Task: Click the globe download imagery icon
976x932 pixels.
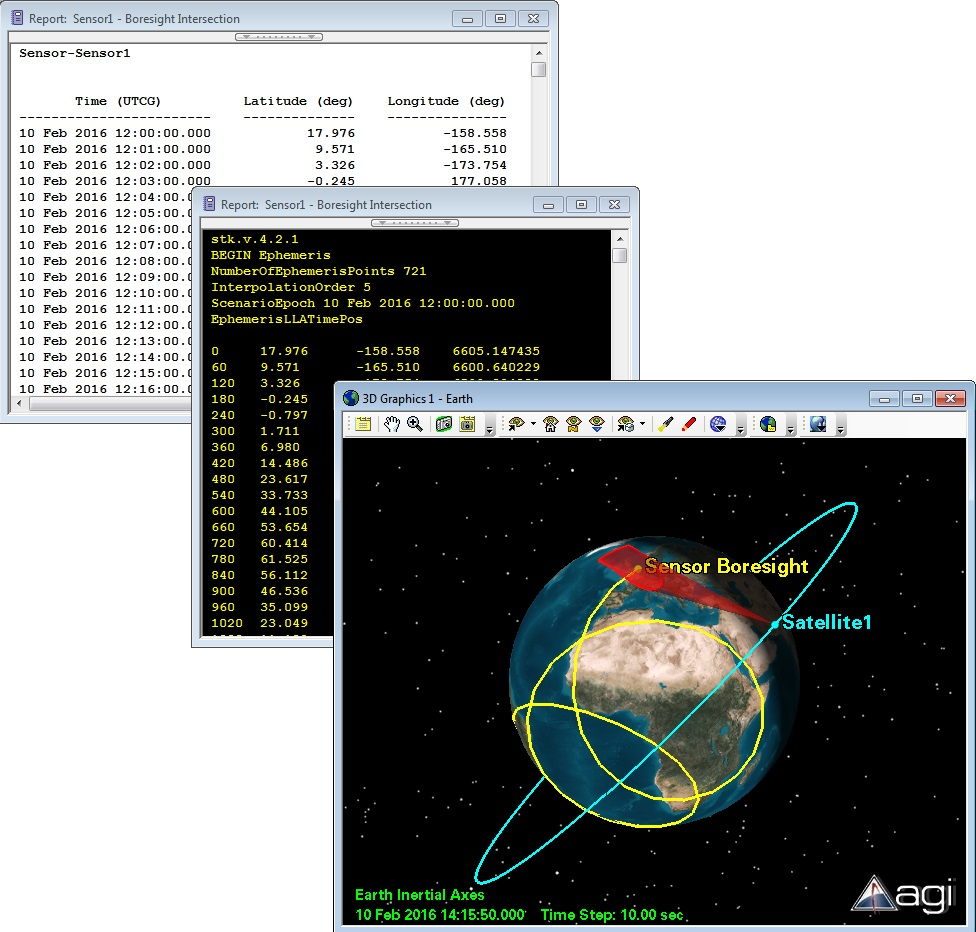Action: click(818, 424)
